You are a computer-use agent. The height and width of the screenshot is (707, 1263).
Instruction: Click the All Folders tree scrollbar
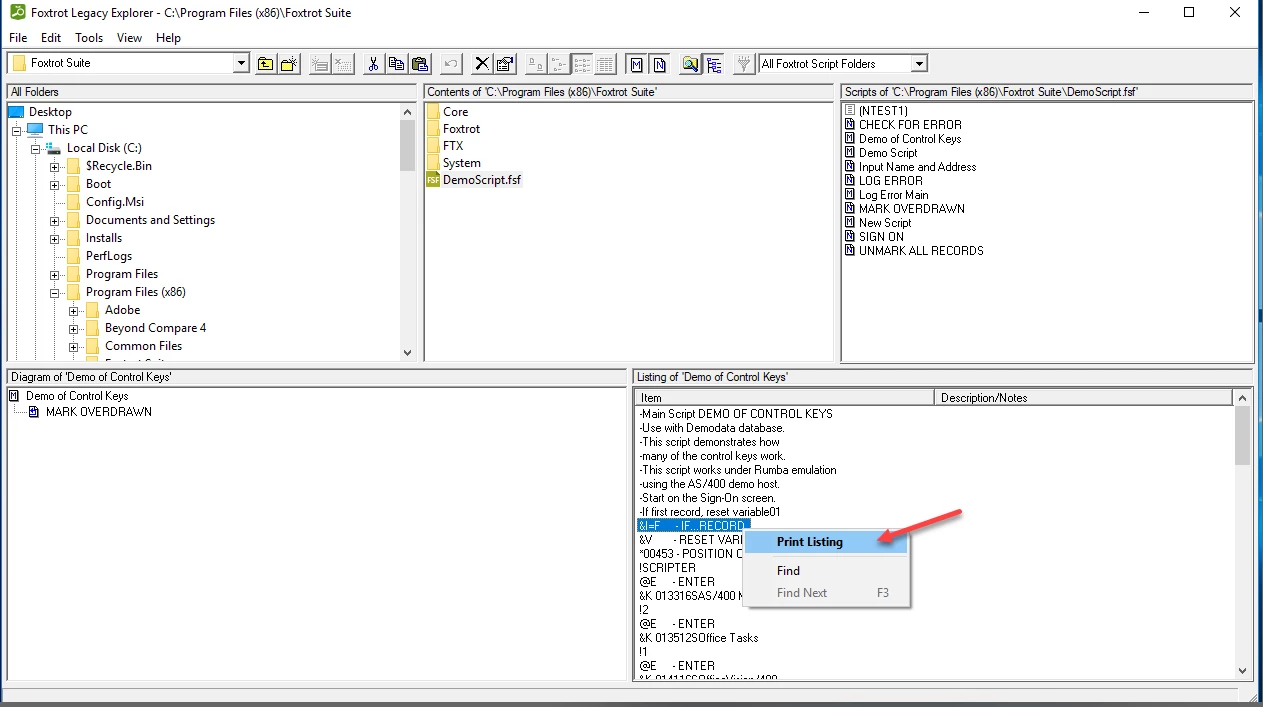point(407,230)
